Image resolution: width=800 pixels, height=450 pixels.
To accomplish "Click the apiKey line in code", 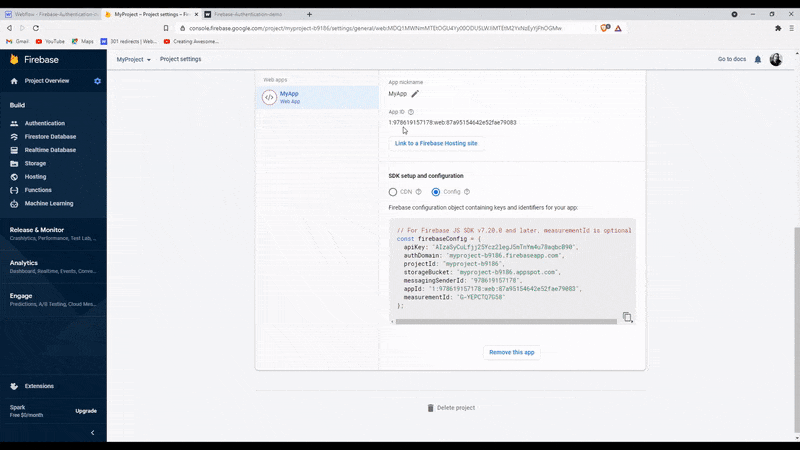I will [x=490, y=247].
